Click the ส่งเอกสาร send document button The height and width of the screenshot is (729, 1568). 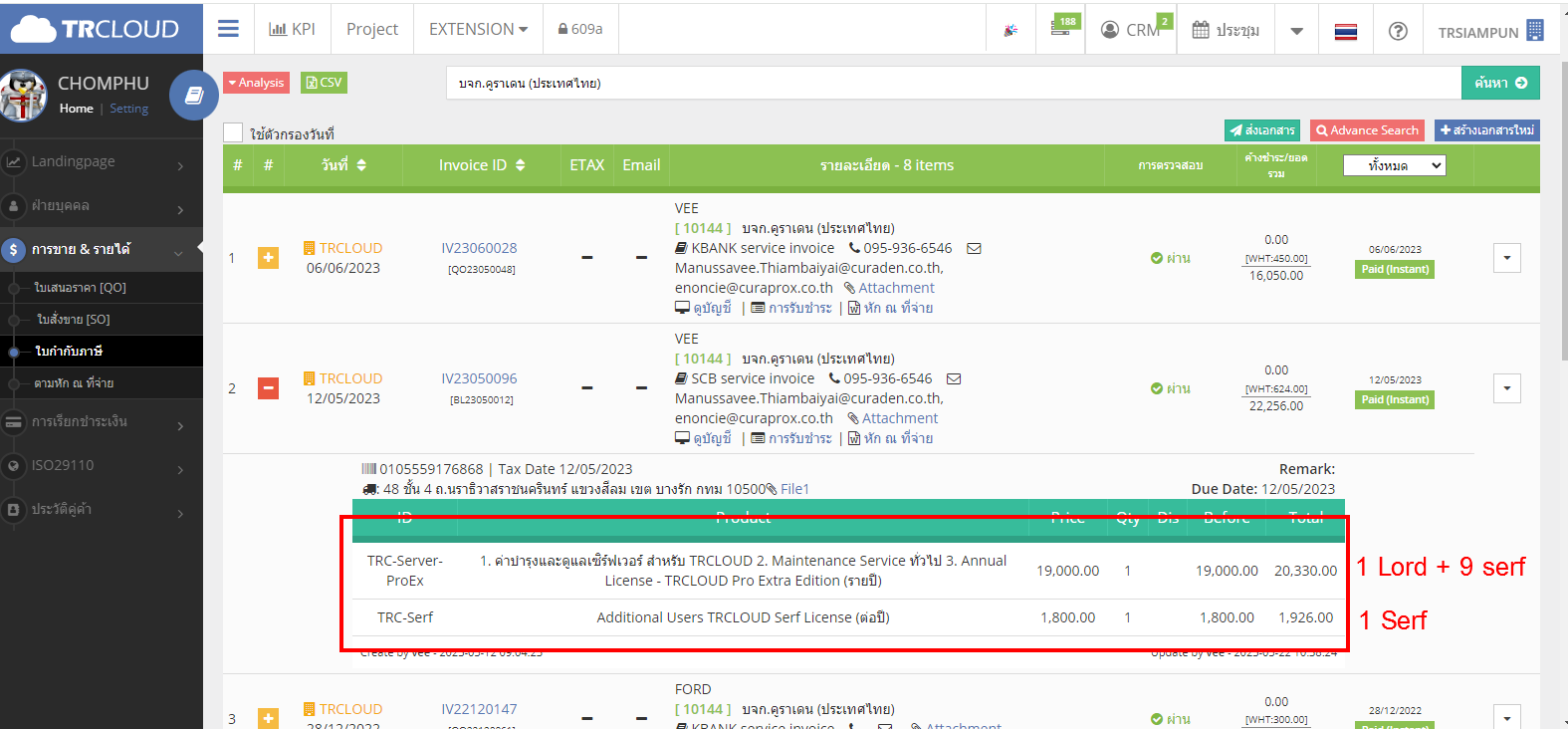pos(1262,130)
